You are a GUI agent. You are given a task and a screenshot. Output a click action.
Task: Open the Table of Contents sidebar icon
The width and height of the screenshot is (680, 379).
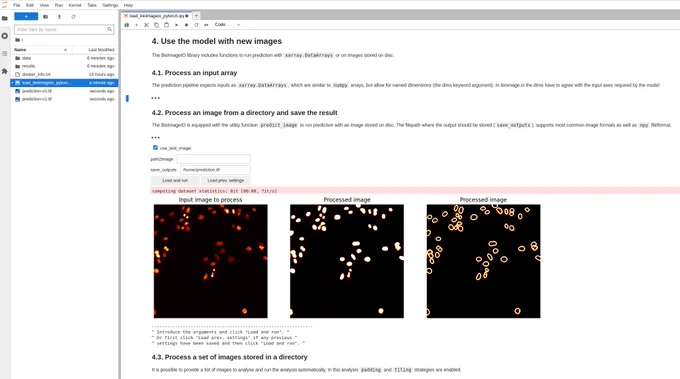5,53
